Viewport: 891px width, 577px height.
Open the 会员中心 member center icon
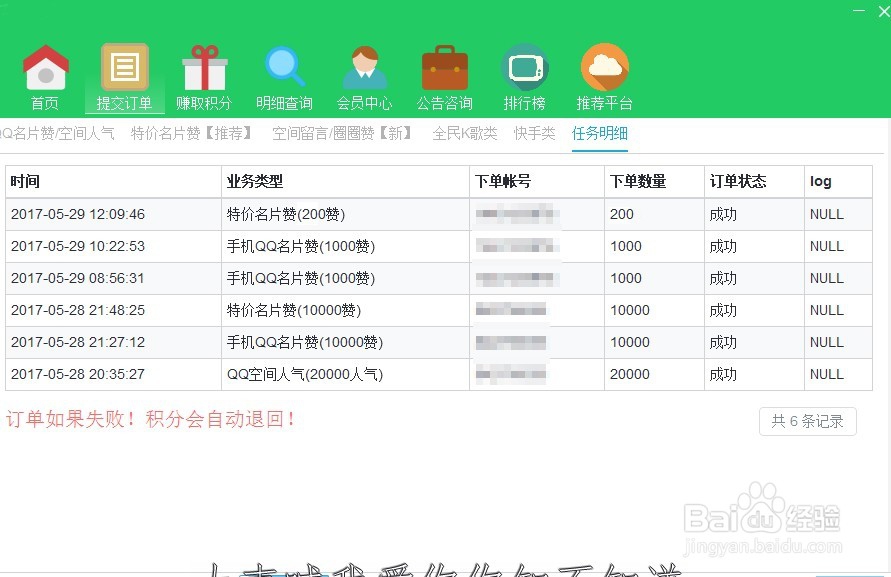(x=364, y=75)
